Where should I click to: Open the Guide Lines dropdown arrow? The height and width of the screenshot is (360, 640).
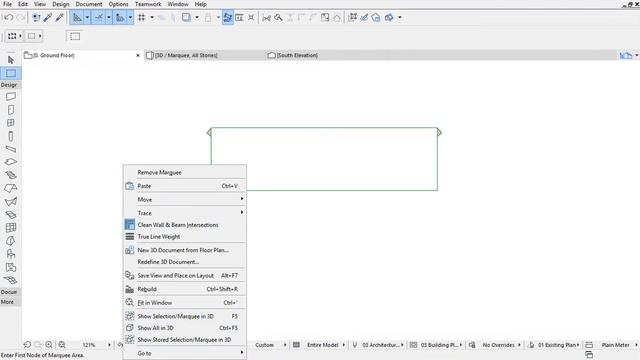point(87,18)
